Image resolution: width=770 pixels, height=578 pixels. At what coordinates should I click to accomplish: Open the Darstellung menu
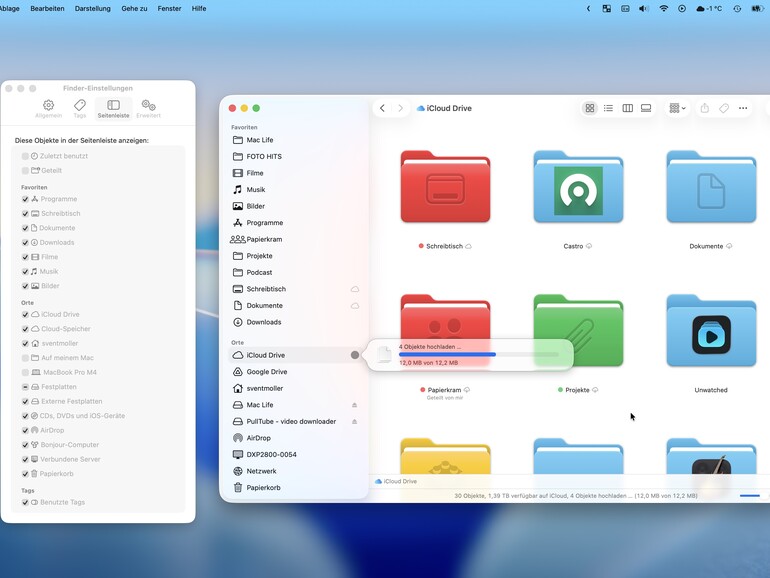tap(92, 8)
